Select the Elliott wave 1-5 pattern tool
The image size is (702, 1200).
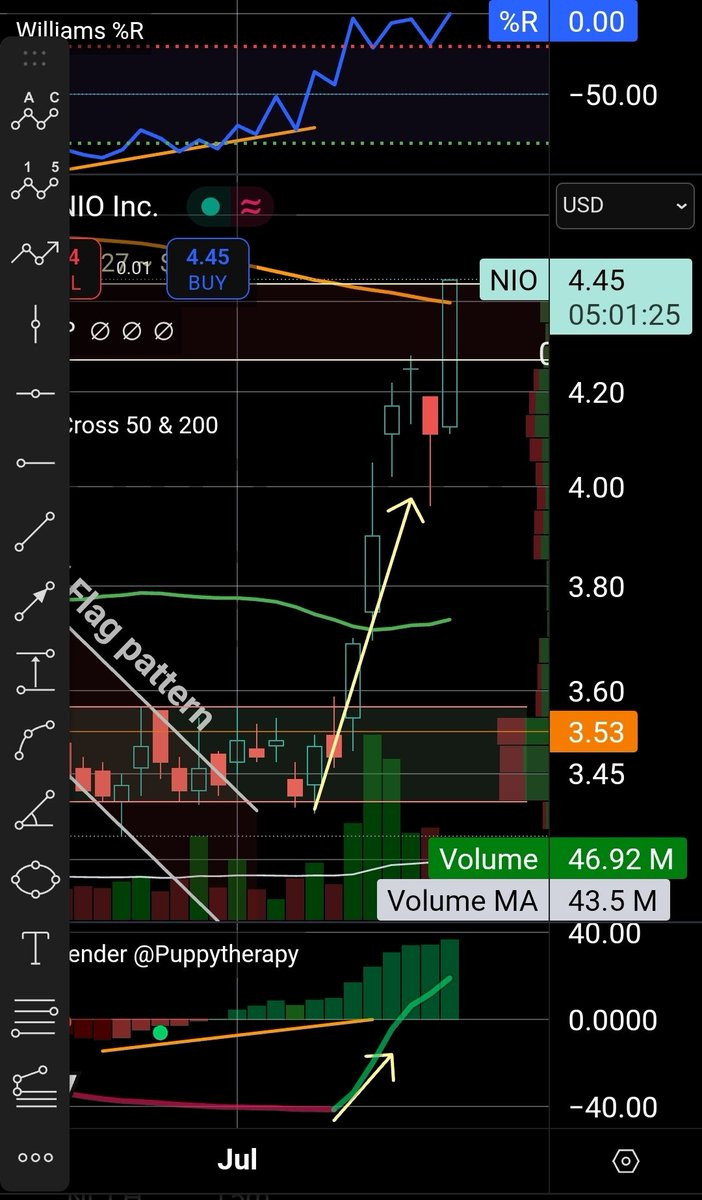coord(35,180)
